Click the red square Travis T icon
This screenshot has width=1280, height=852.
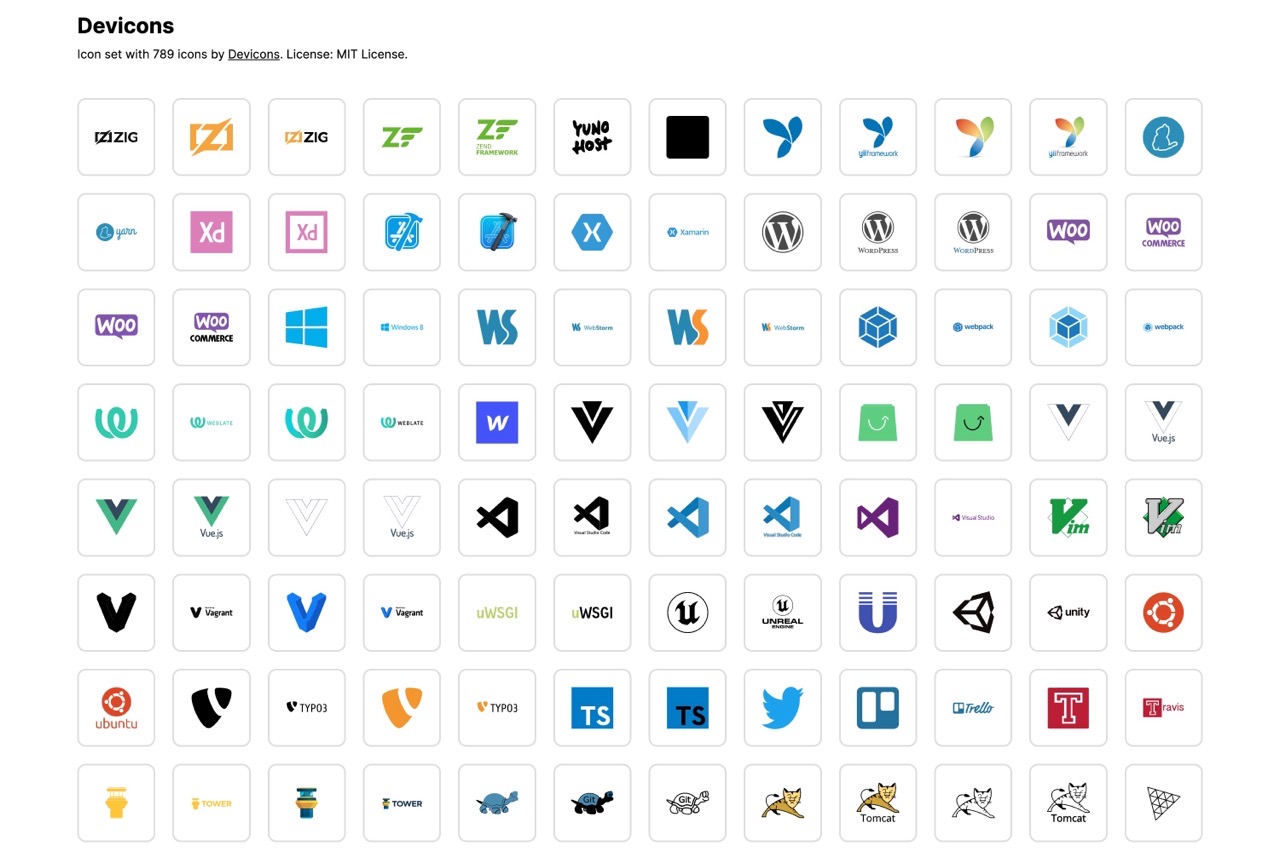(1069, 708)
